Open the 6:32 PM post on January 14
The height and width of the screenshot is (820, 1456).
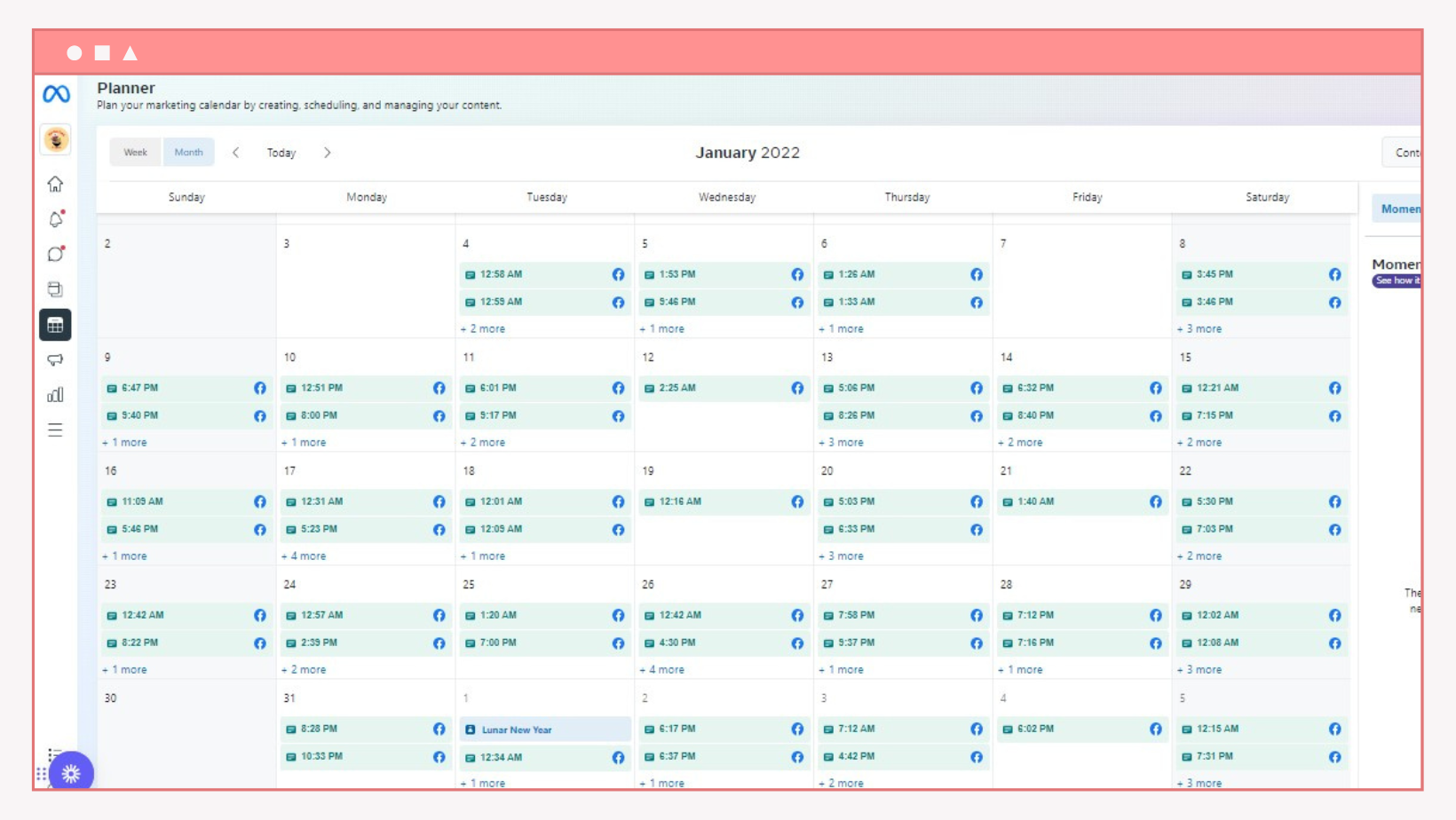click(x=1082, y=389)
